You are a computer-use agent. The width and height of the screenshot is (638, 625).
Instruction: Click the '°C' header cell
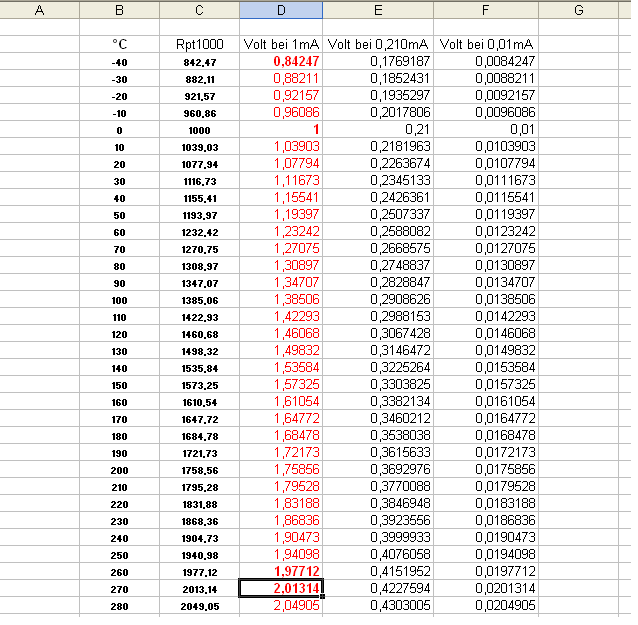119,44
